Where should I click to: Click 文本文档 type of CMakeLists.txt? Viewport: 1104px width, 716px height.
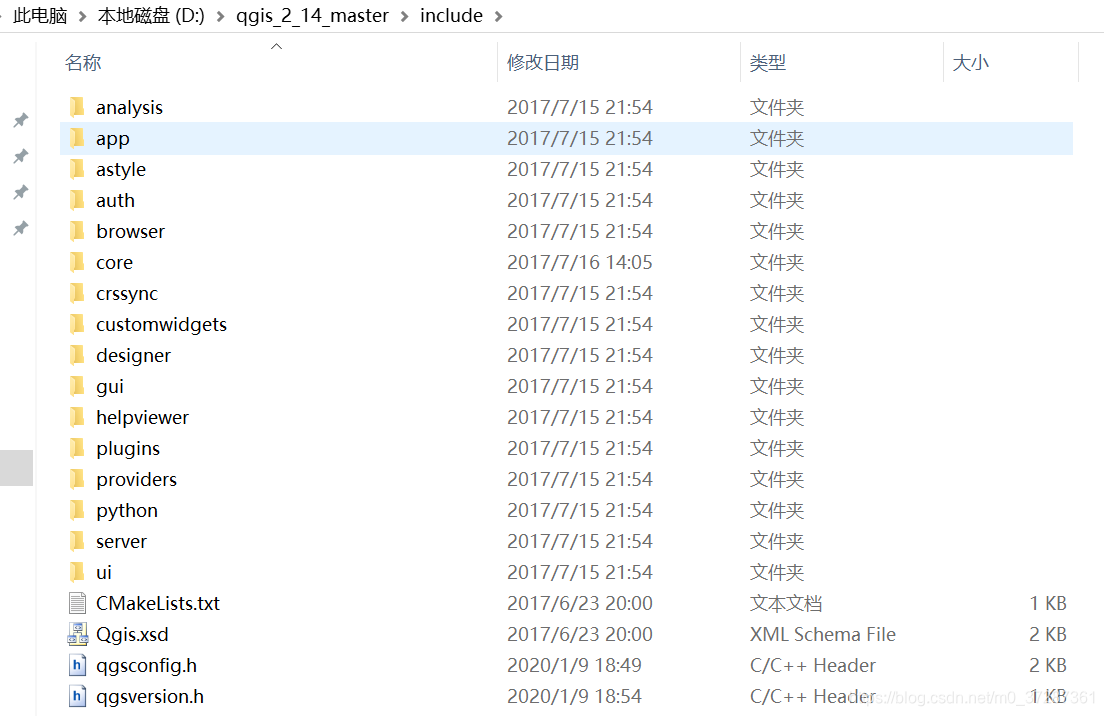coord(786,603)
